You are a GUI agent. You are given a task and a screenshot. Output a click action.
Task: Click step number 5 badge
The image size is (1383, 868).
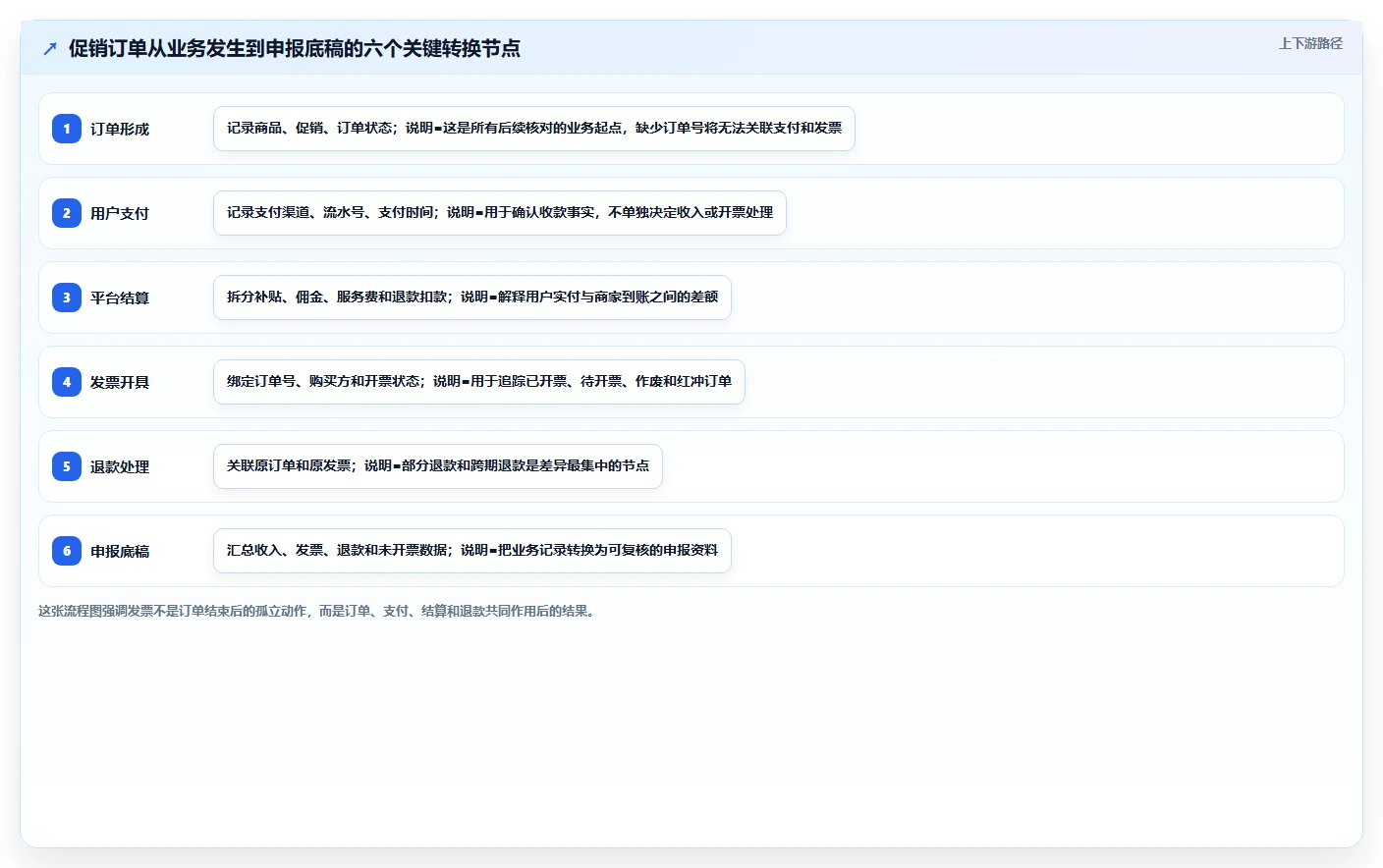[67, 466]
